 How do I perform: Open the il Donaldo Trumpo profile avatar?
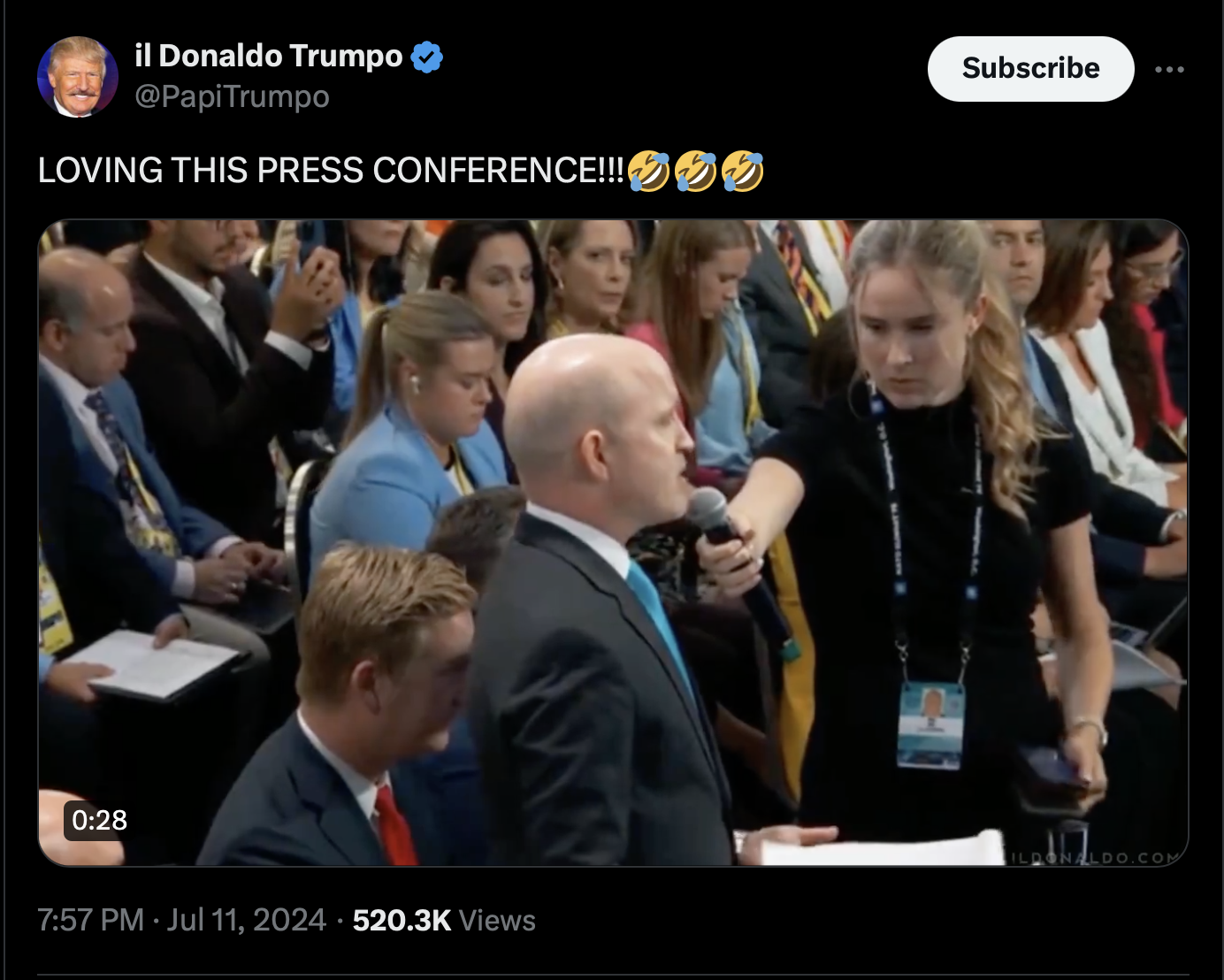pos(78,77)
